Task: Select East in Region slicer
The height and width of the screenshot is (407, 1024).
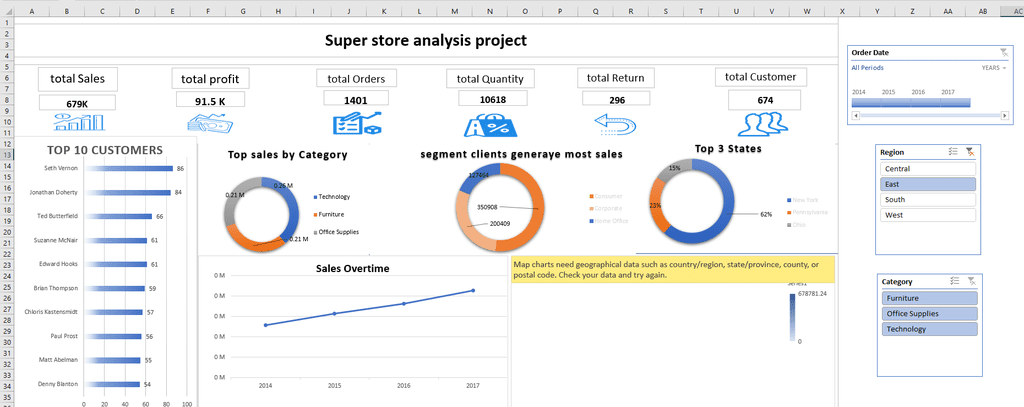Action: pos(928,184)
